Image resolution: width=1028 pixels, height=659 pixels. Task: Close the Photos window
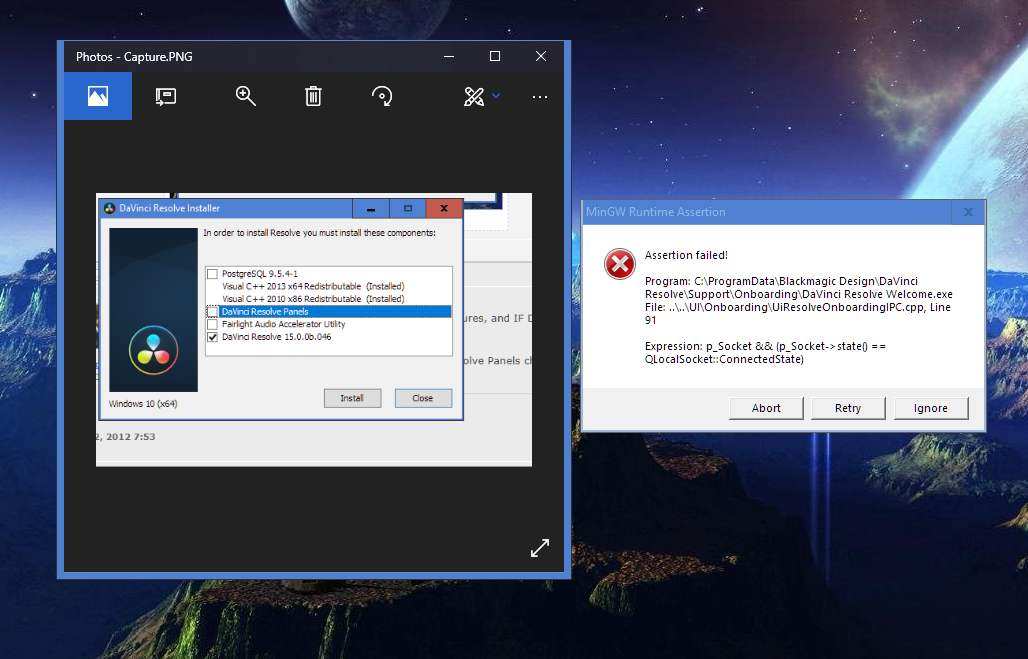(x=541, y=56)
